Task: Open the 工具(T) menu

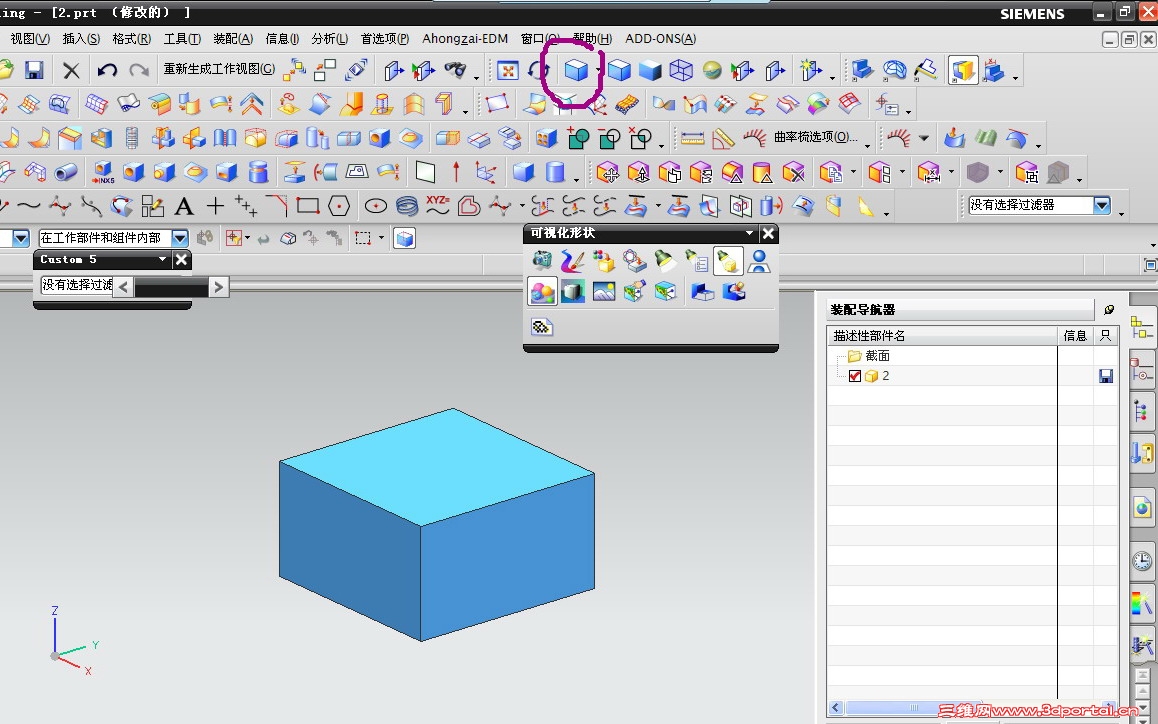Action: [182, 39]
